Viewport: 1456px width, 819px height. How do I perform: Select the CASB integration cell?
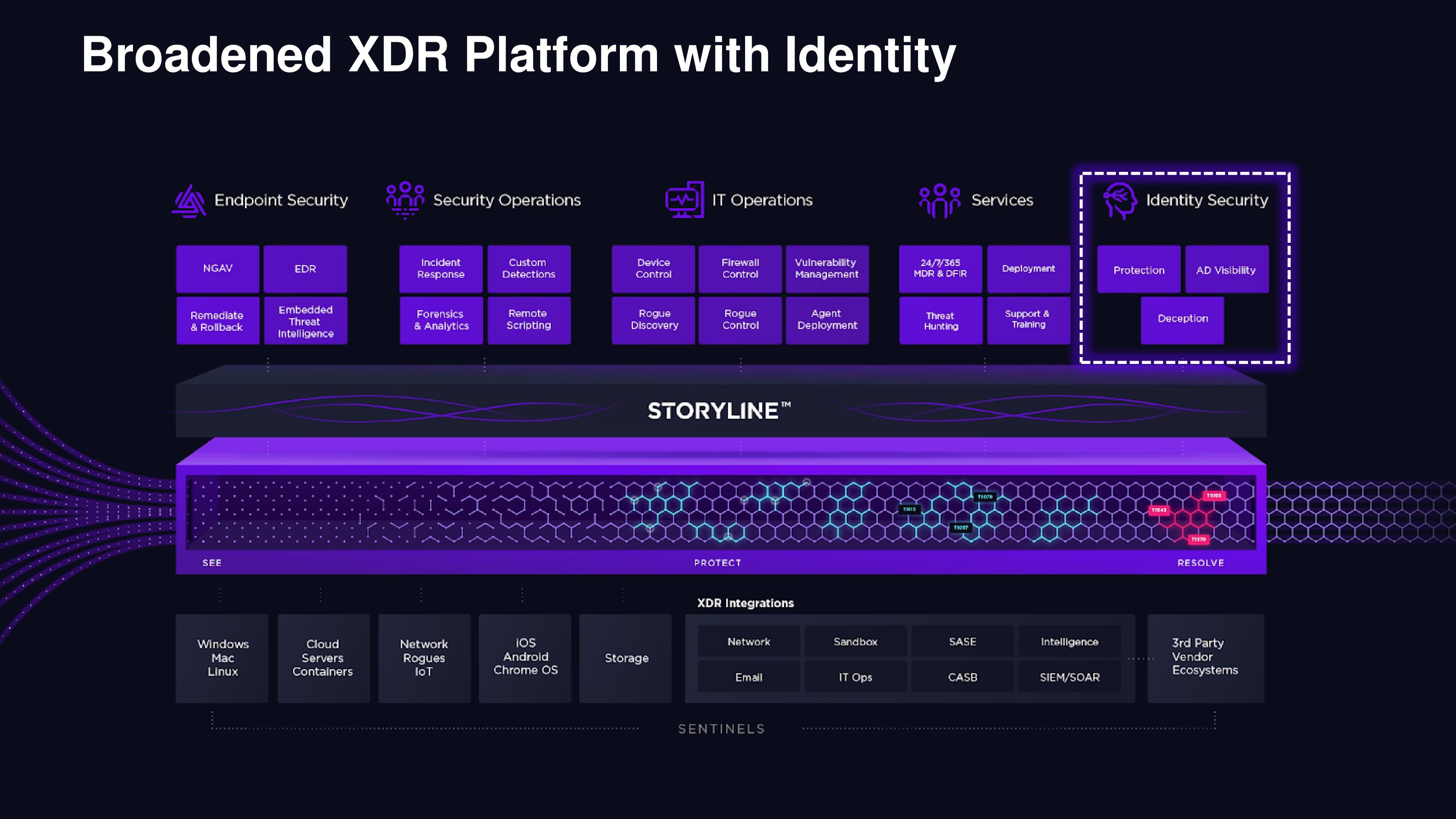coord(962,677)
